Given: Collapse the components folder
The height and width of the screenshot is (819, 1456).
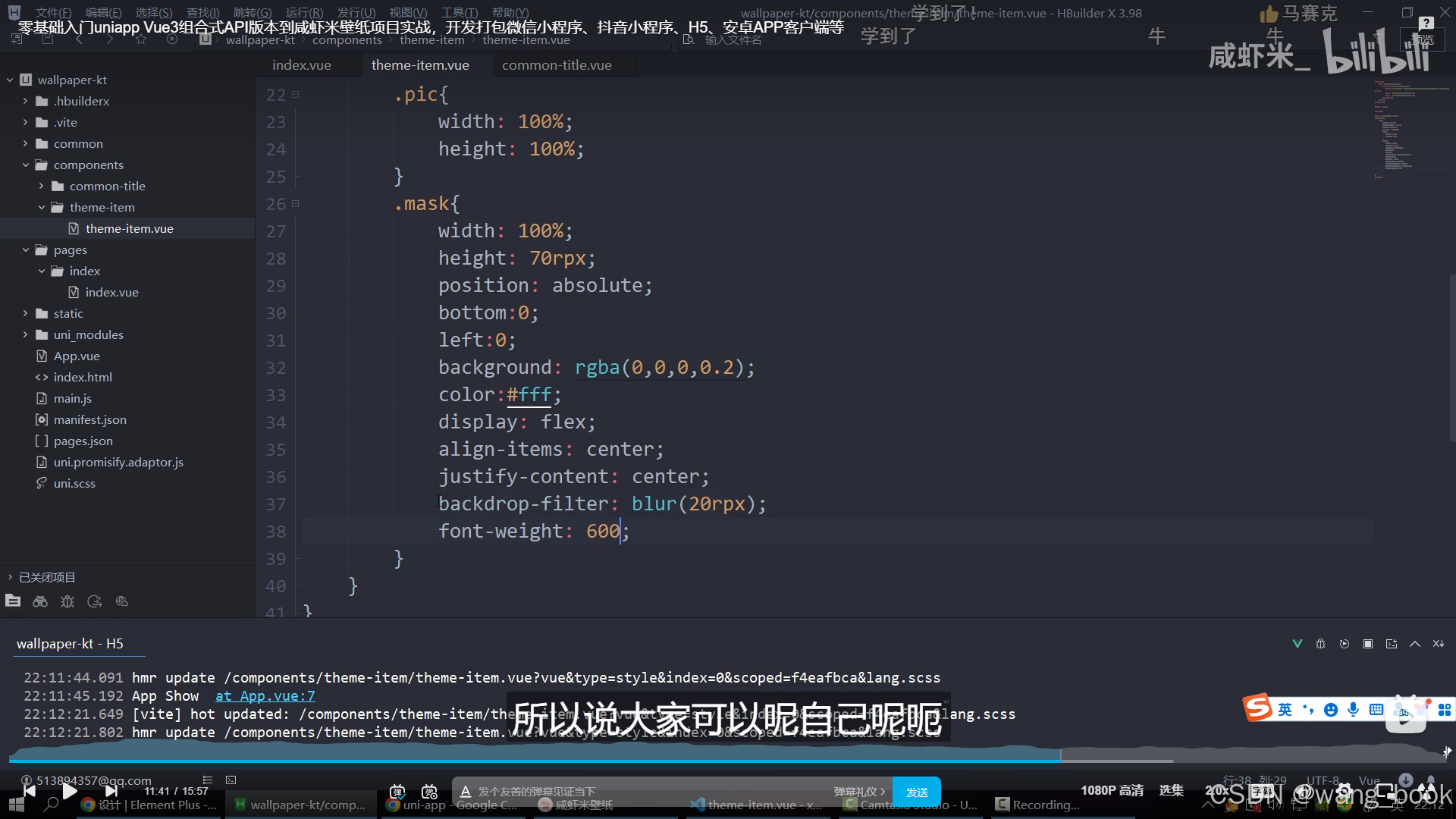Looking at the screenshot, I should [x=25, y=165].
